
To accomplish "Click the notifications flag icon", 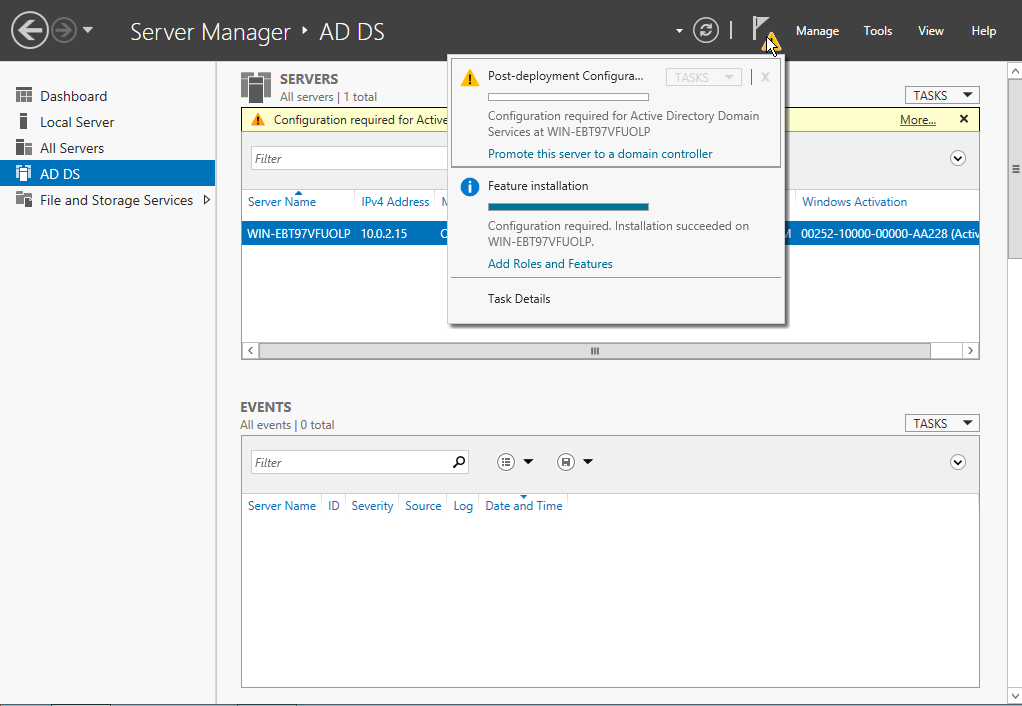I will click(762, 28).
